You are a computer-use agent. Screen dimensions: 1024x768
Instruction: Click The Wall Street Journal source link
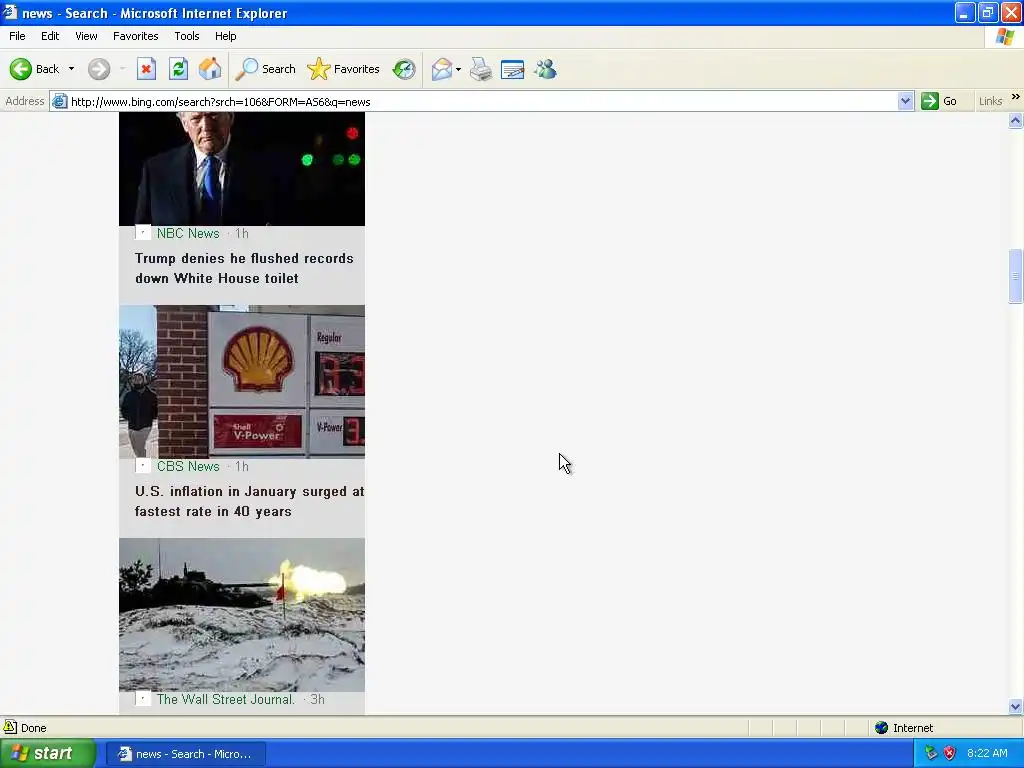pos(226,699)
